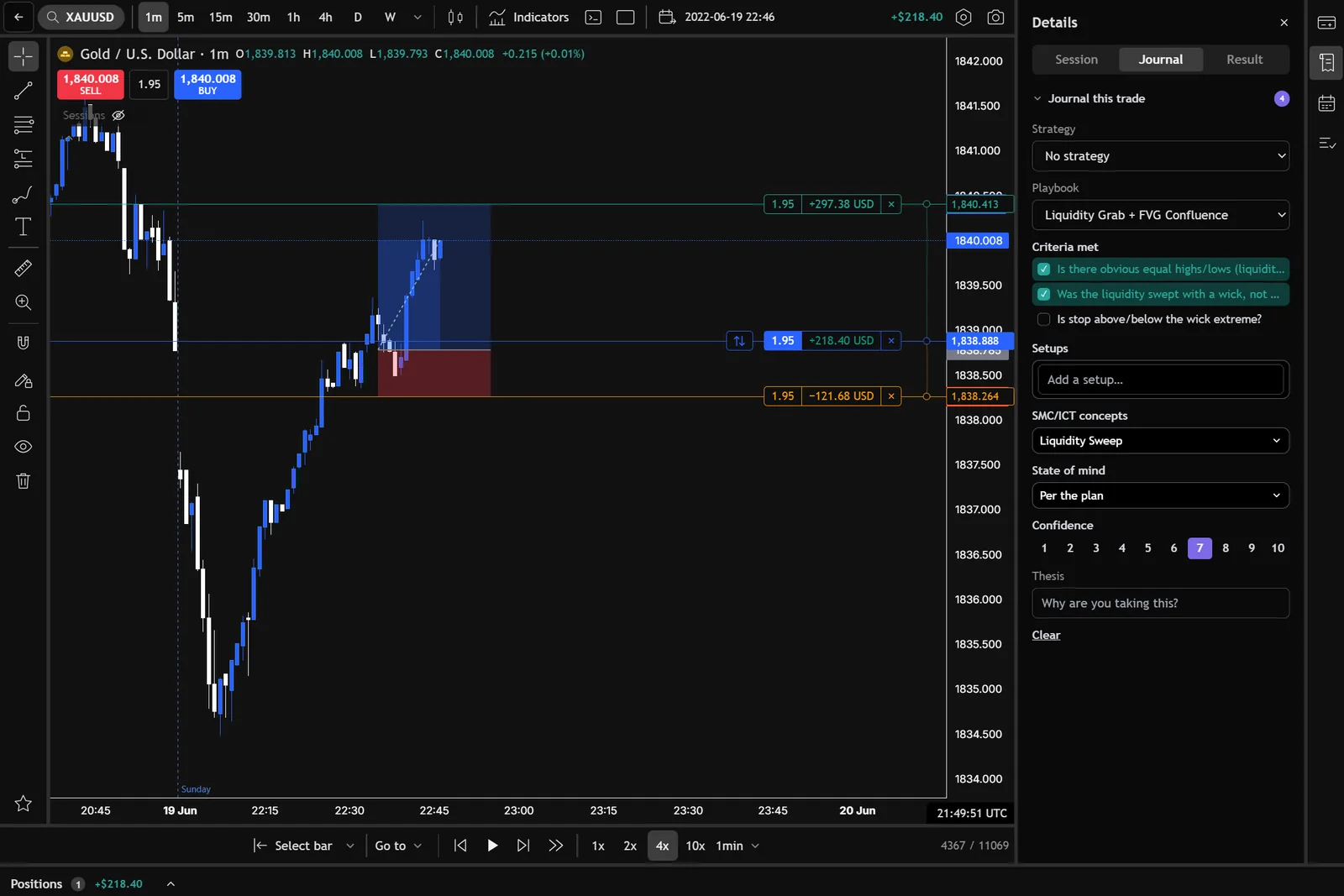The image size is (1344, 896).
Task: Expand more timeframes chevron after W
Action: click(x=417, y=17)
